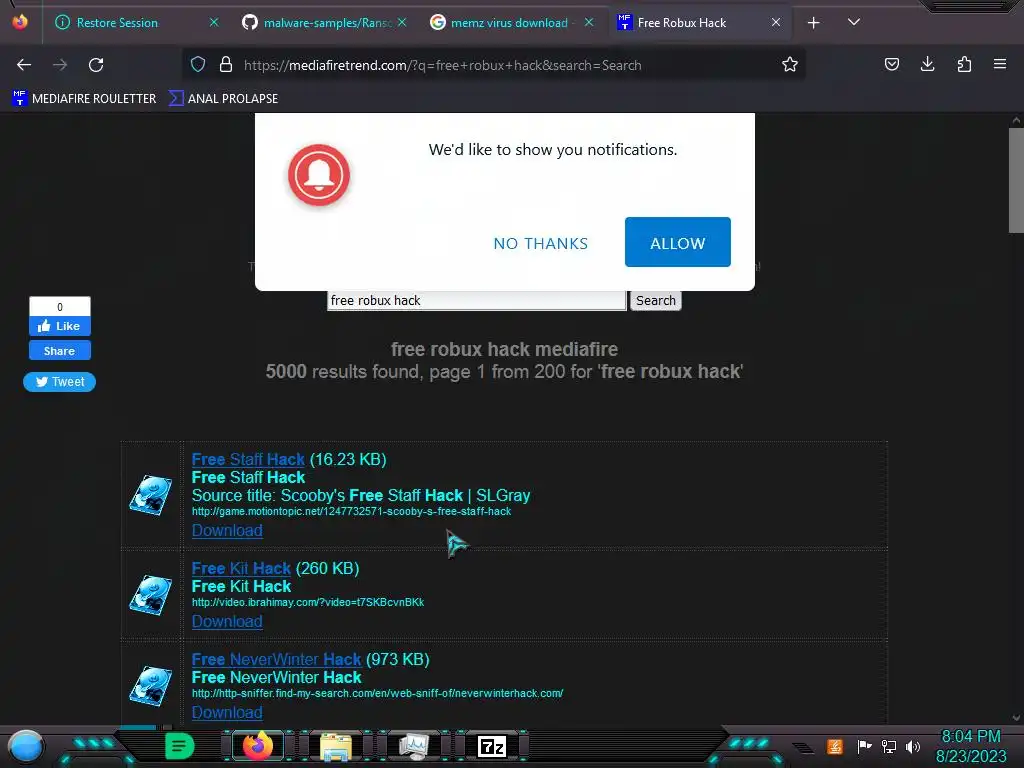Screen dimensions: 1024x768
Task: Open File Explorer from the taskbar
Action: [x=336, y=746]
